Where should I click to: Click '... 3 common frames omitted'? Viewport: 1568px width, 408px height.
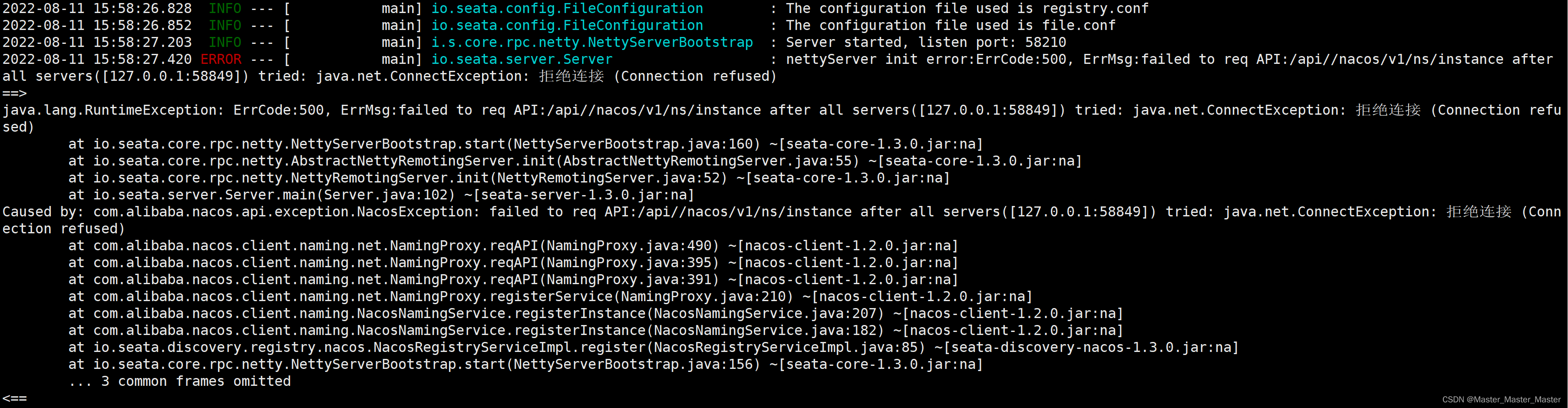point(180,381)
